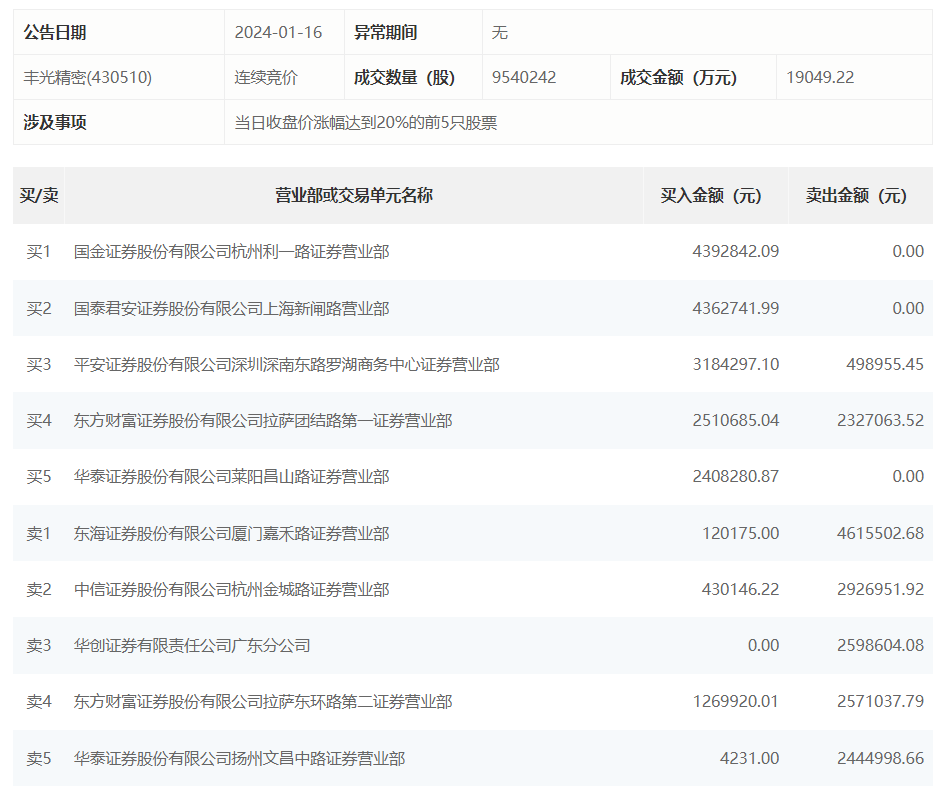Viewport: 945px width, 790px height.
Task: Select sell amount 2571037.79
Action: pyautogui.click(x=880, y=701)
